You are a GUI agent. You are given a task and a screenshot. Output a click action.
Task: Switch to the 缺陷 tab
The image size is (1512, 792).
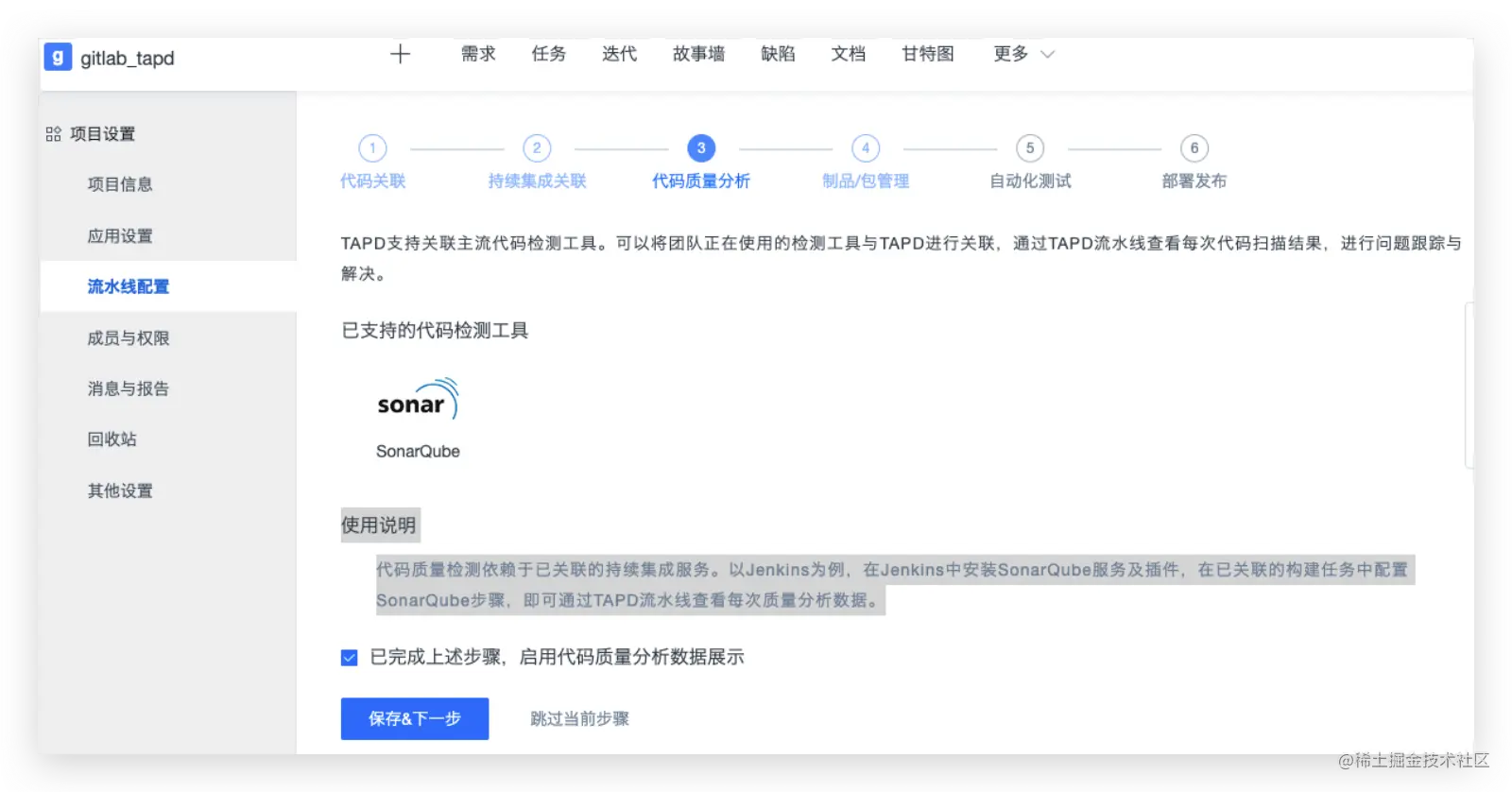pyautogui.click(x=778, y=54)
